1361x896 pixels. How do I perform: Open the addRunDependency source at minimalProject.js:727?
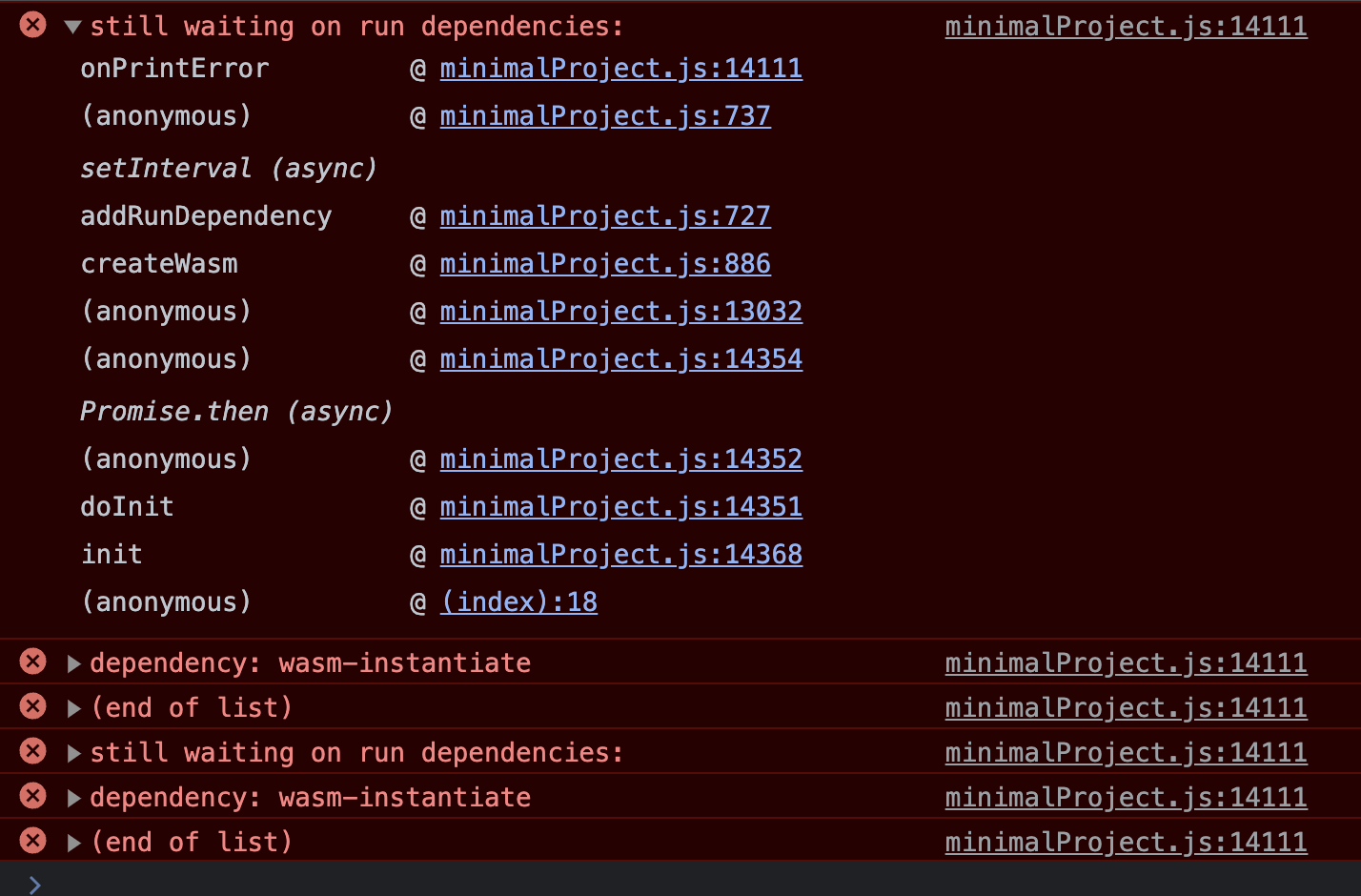pyautogui.click(x=604, y=215)
